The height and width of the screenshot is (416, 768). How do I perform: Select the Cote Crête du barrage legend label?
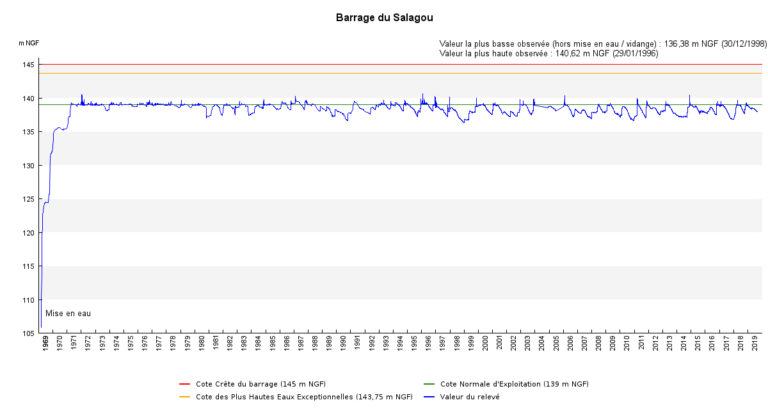261,384
